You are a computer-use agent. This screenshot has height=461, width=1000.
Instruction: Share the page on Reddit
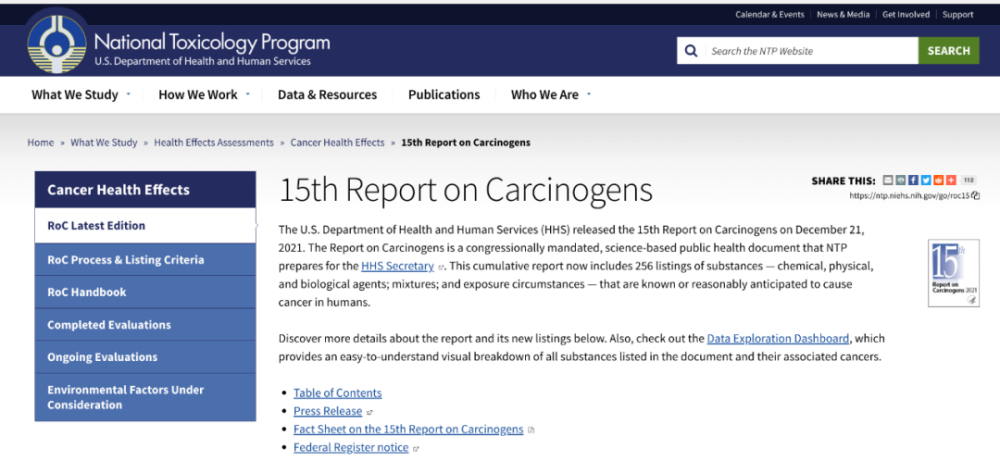coord(939,180)
